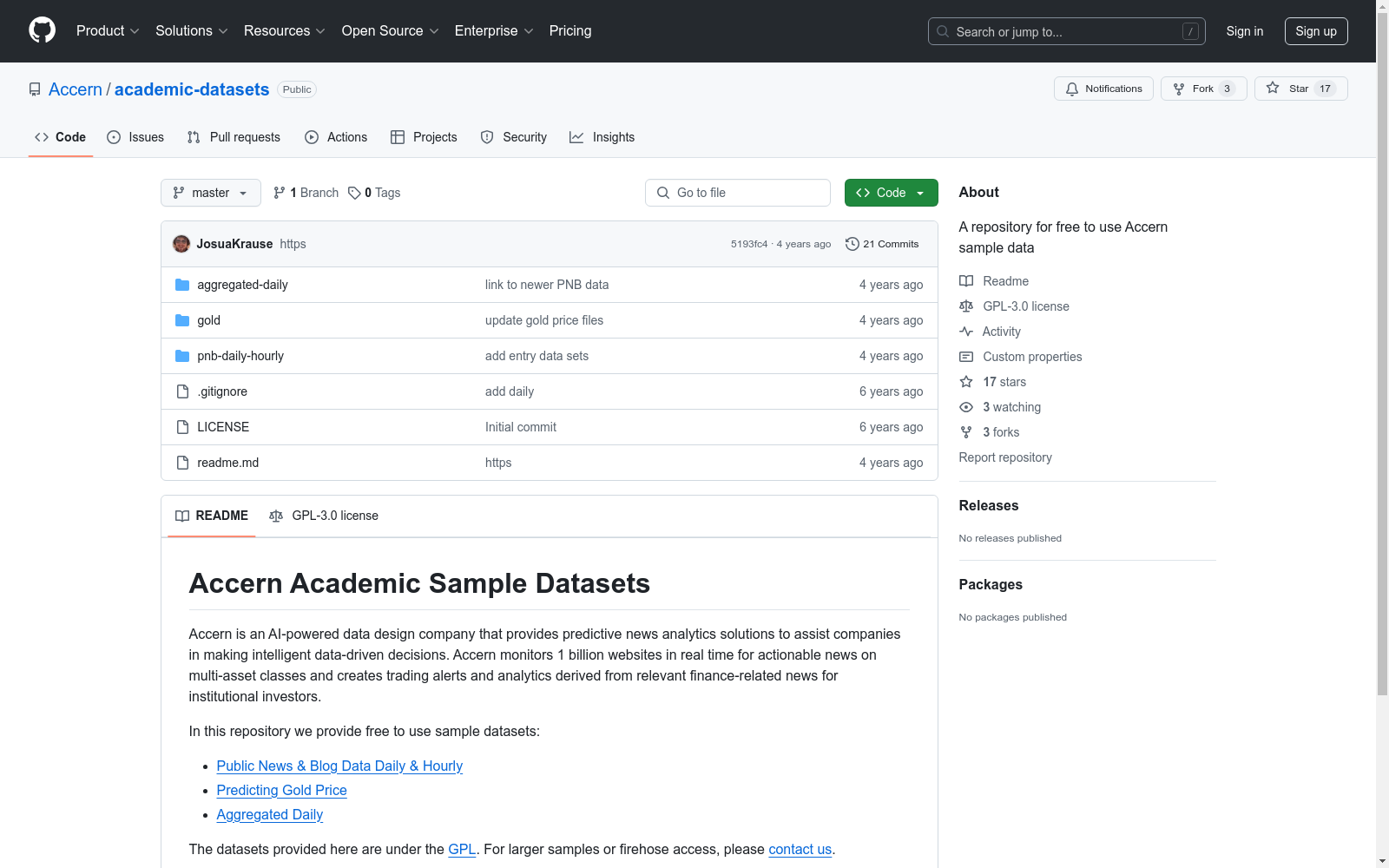This screenshot has width=1389, height=868.
Task: Expand the Solutions menu
Action: click(192, 30)
